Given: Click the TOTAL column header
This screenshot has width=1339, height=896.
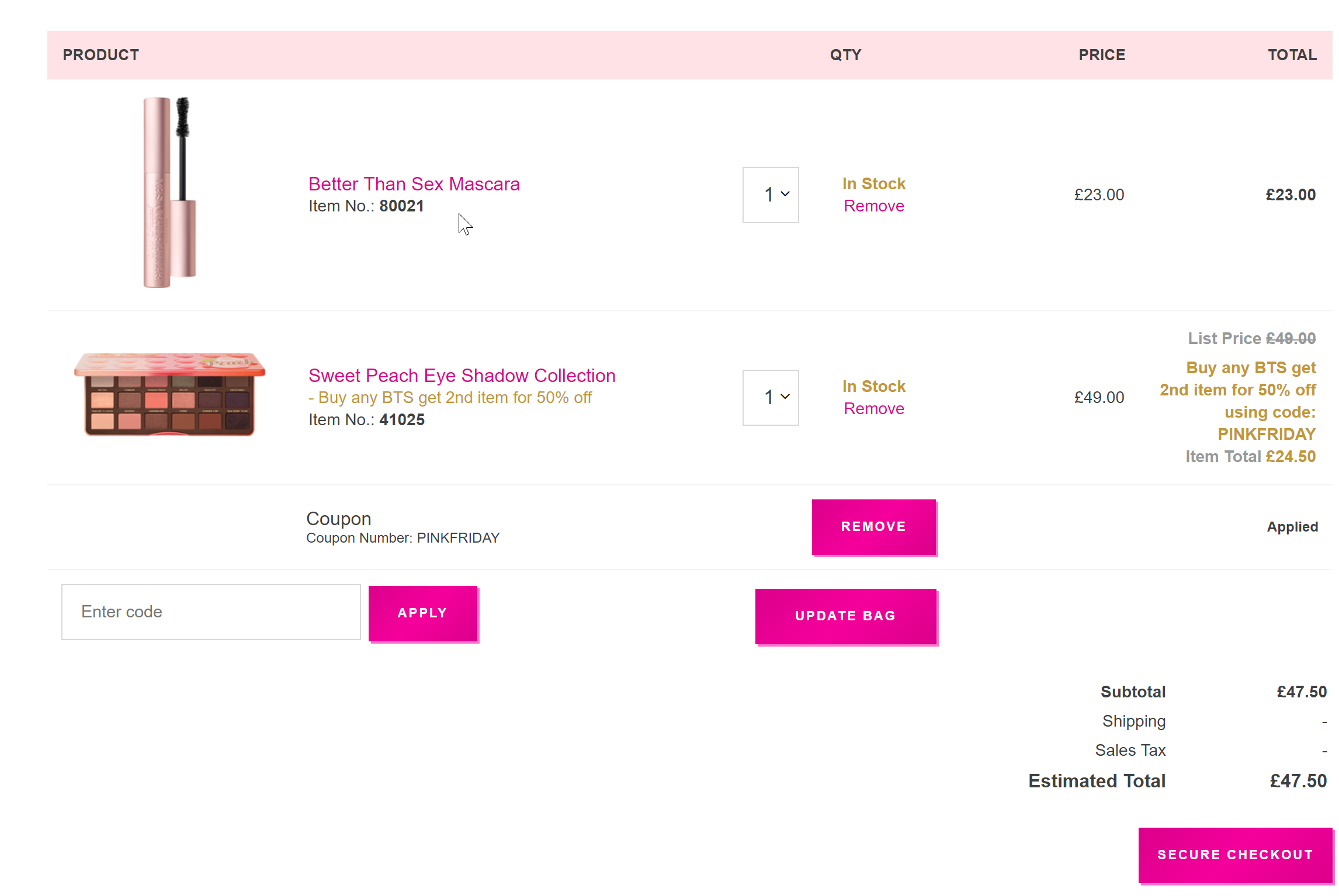Looking at the screenshot, I should pyautogui.click(x=1292, y=55).
